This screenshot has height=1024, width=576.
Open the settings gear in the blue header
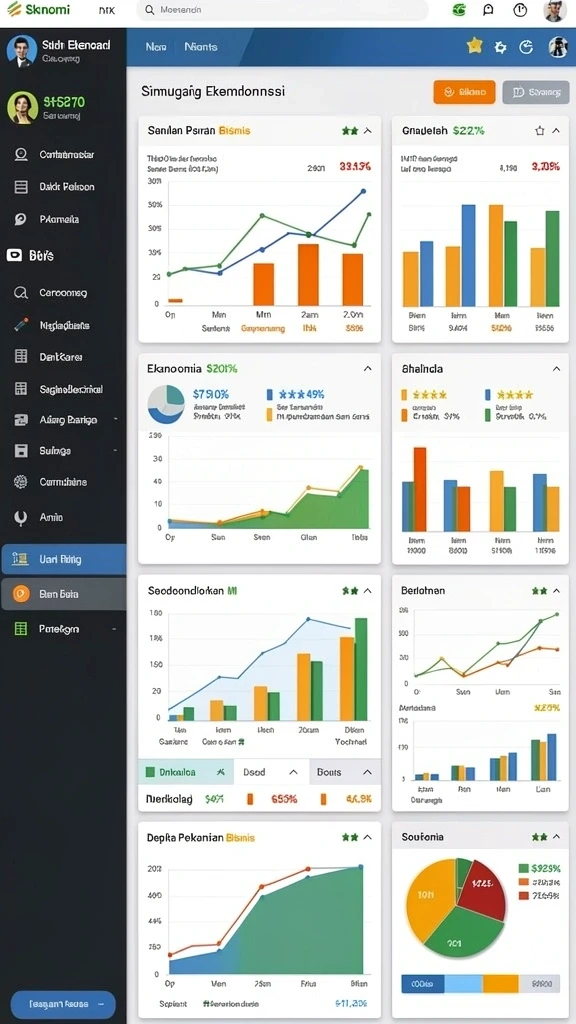[x=501, y=47]
